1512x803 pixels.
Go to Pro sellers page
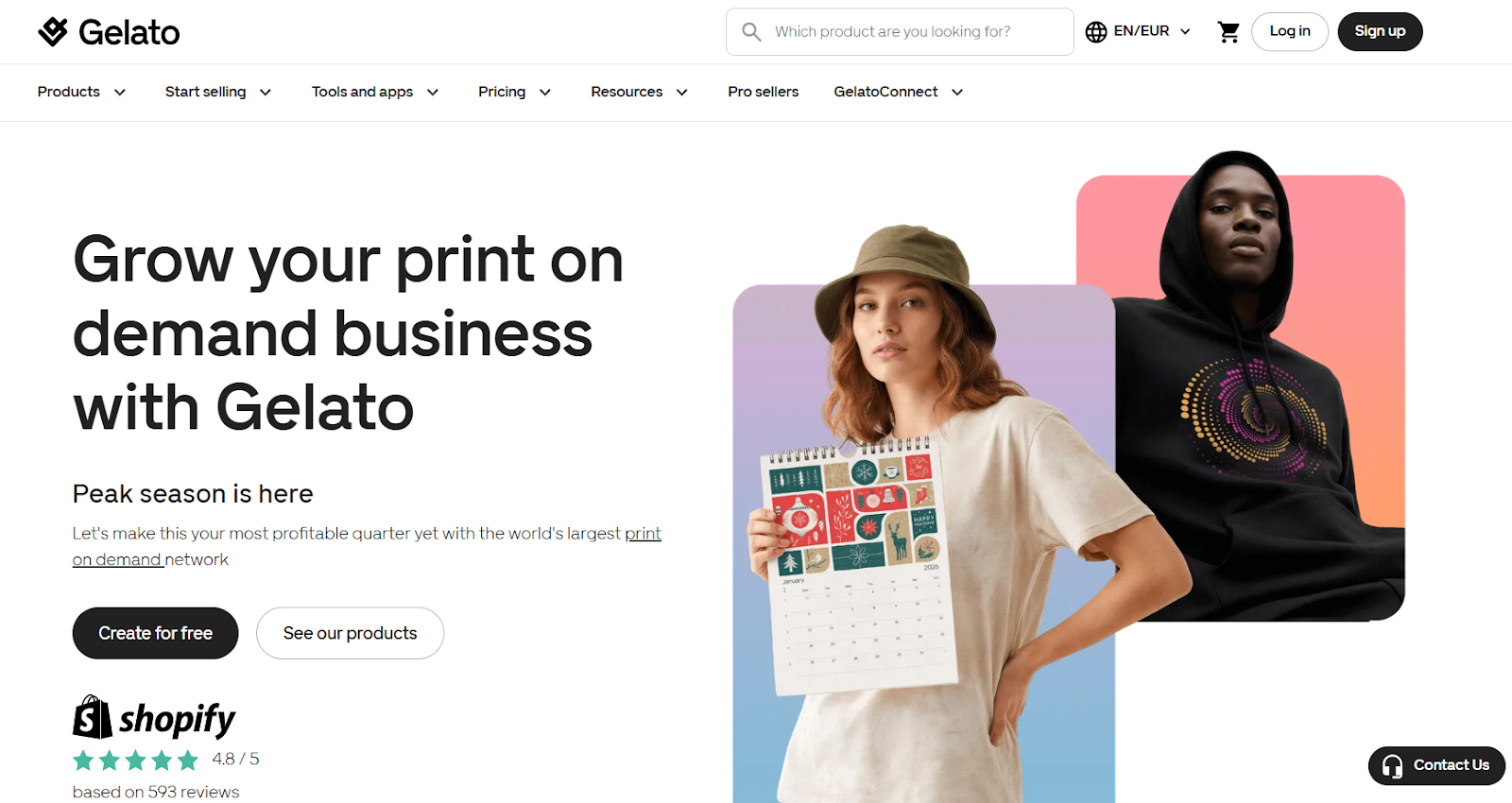point(764,92)
